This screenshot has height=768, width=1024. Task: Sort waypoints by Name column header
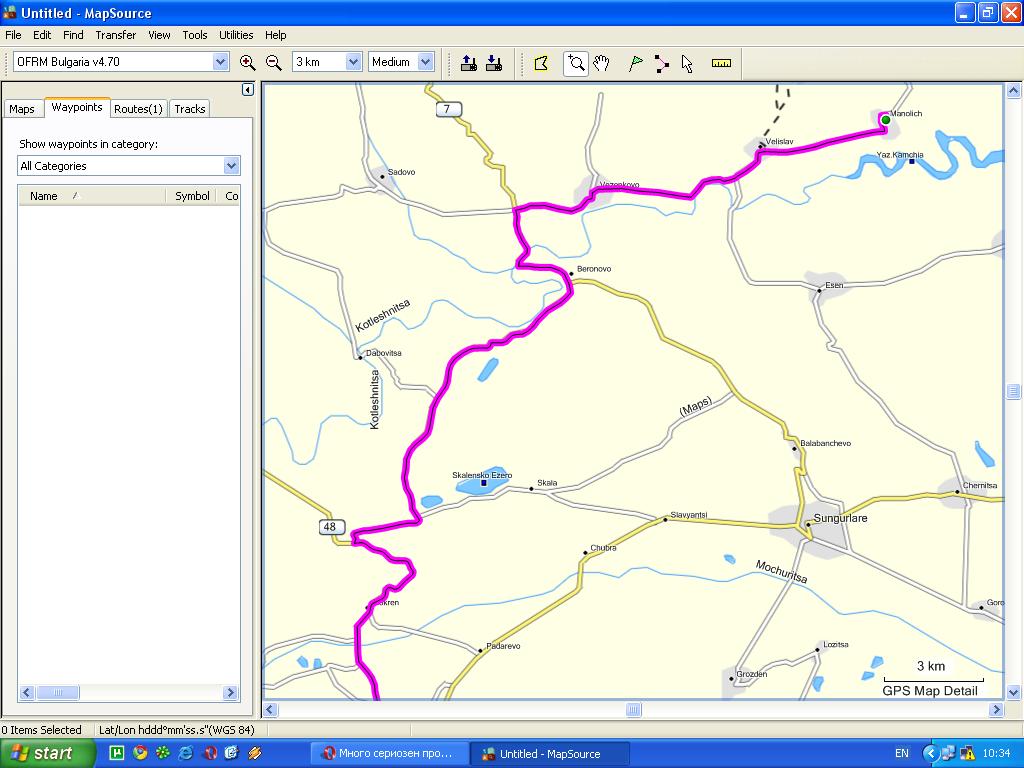click(x=91, y=196)
